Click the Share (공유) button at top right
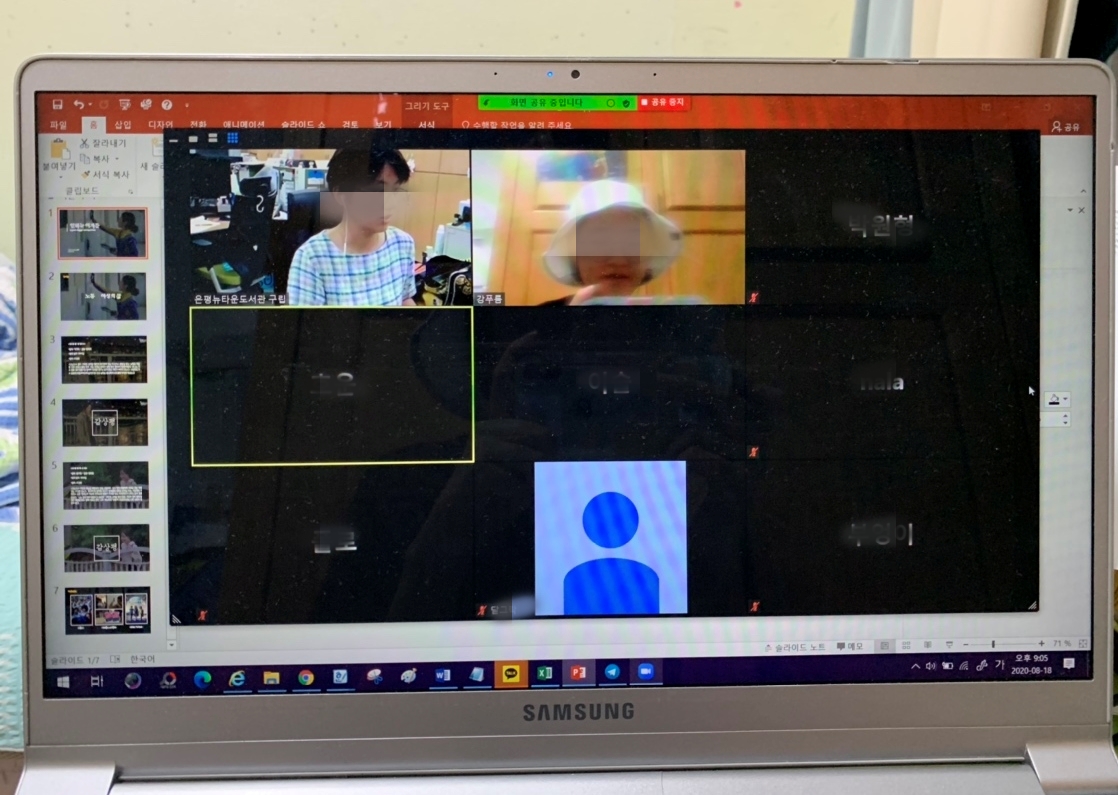The image size is (1118, 795). 1066,127
